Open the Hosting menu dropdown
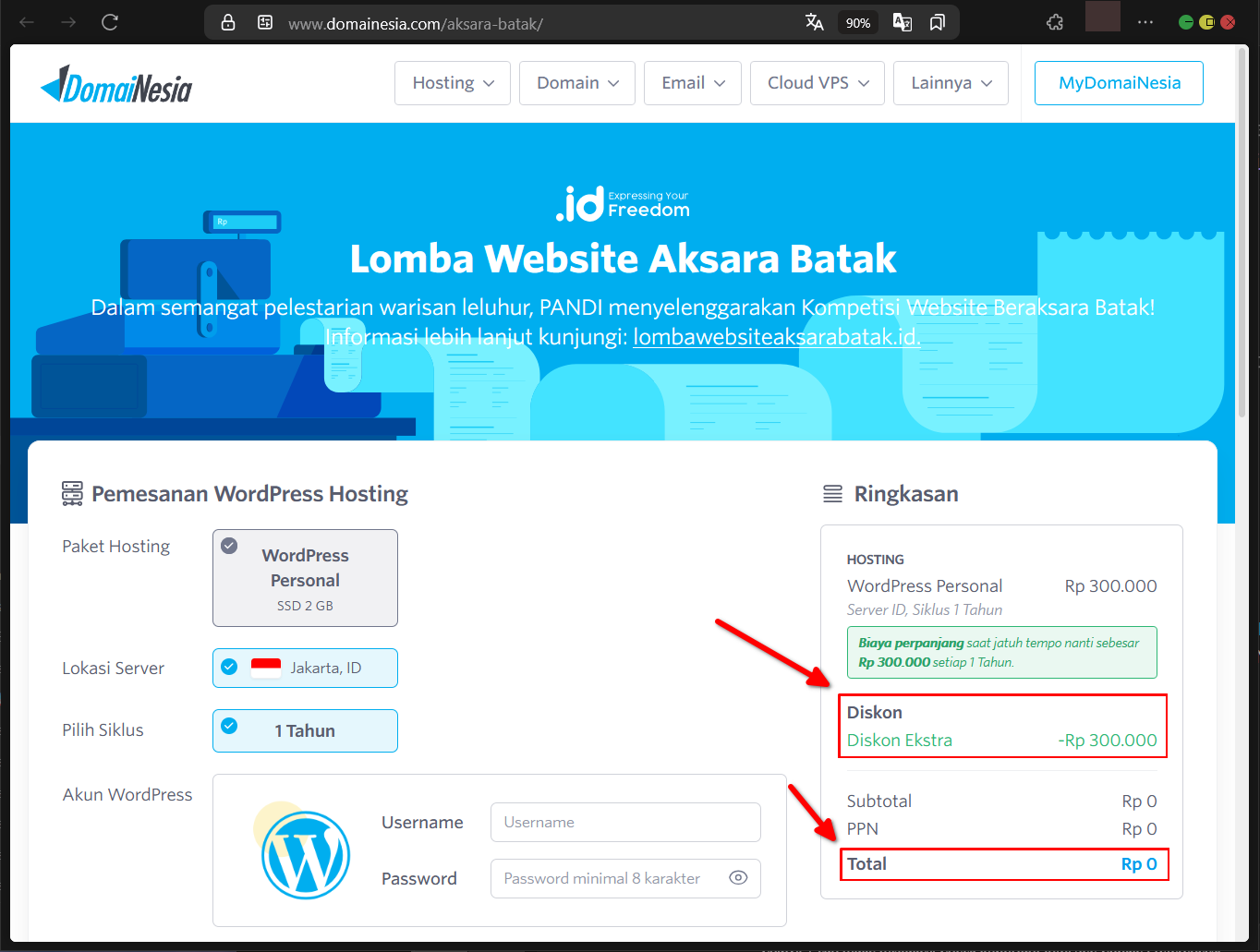Image resolution: width=1260 pixels, height=952 pixels. click(453, 83)
